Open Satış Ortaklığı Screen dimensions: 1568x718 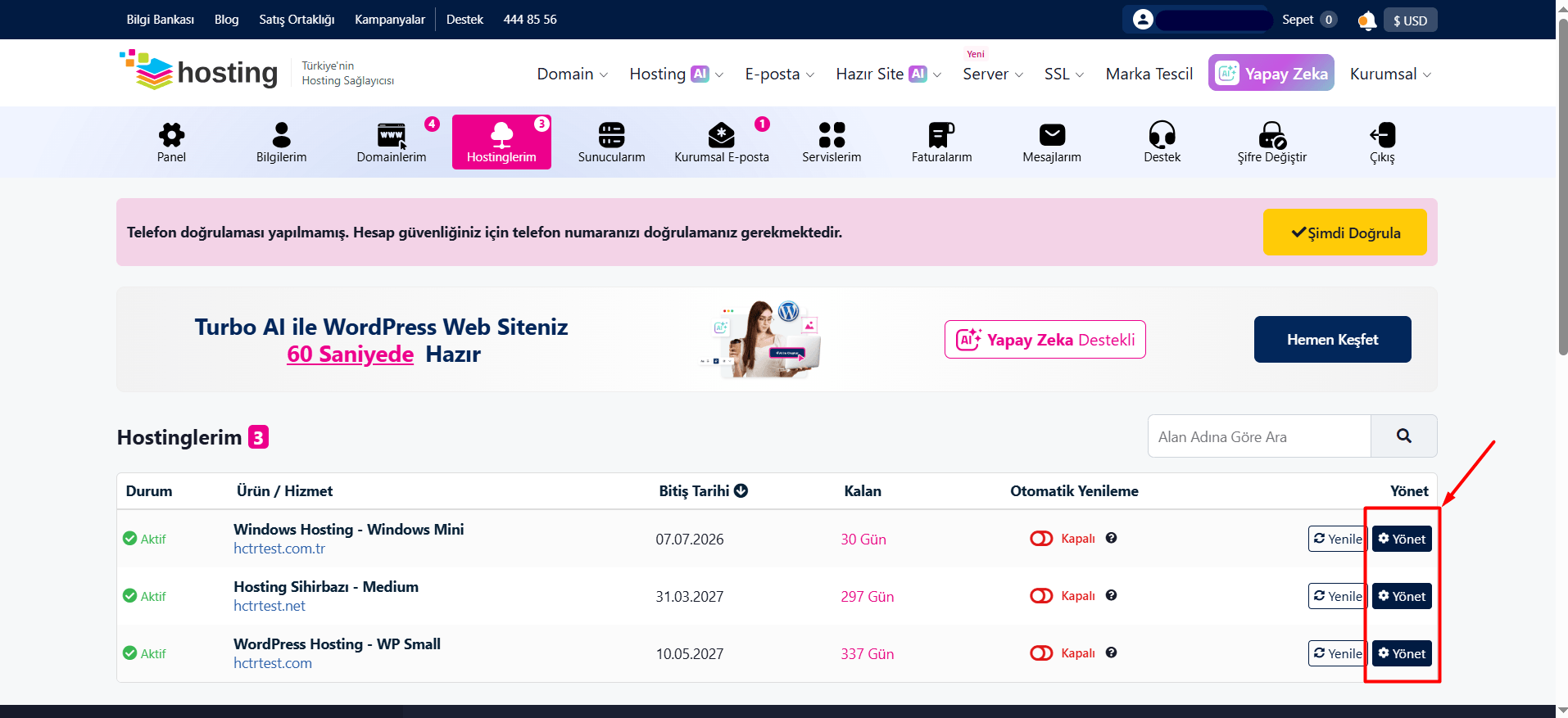click(297, 20)
